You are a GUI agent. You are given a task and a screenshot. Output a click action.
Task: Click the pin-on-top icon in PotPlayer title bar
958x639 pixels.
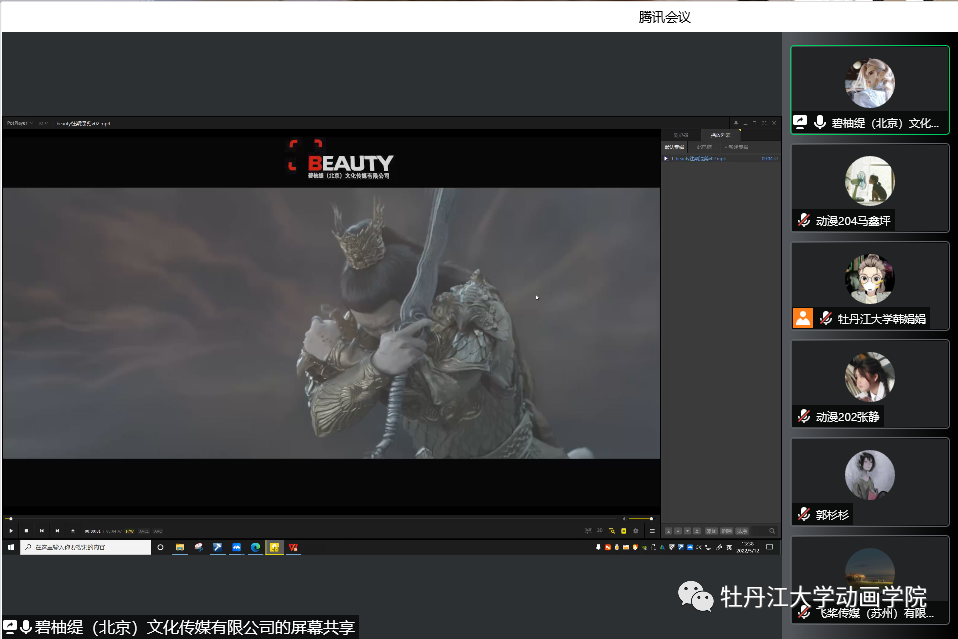click(736, 123)
